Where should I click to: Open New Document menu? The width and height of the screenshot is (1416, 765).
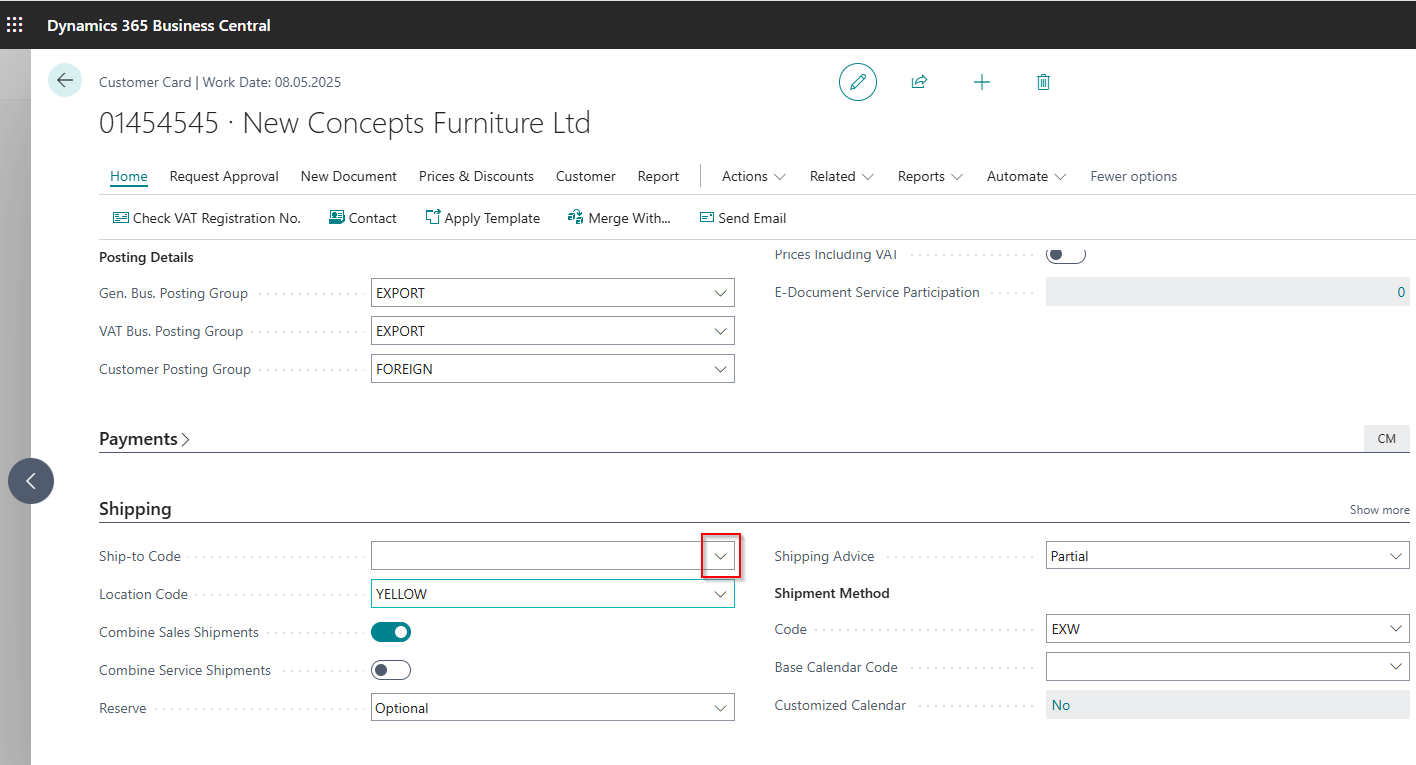pos(349,176)
